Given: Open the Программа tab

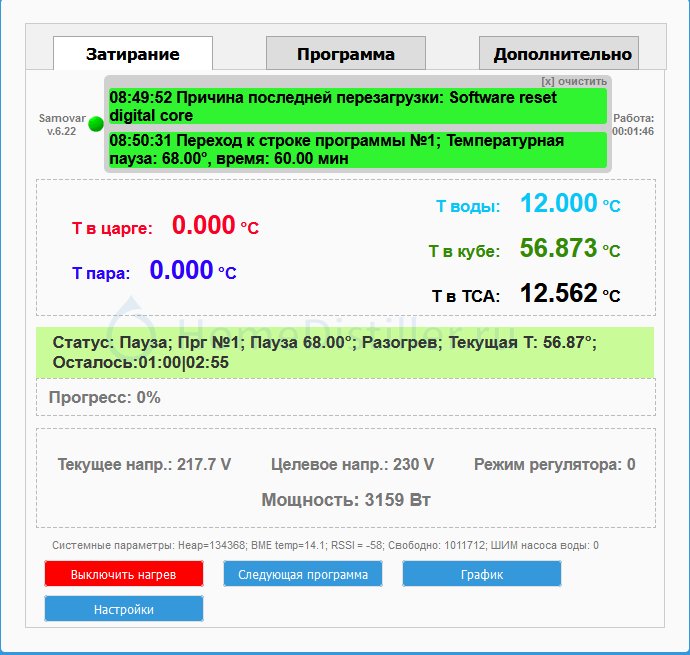Looking at the screenshot, I should tap(346, 53).
